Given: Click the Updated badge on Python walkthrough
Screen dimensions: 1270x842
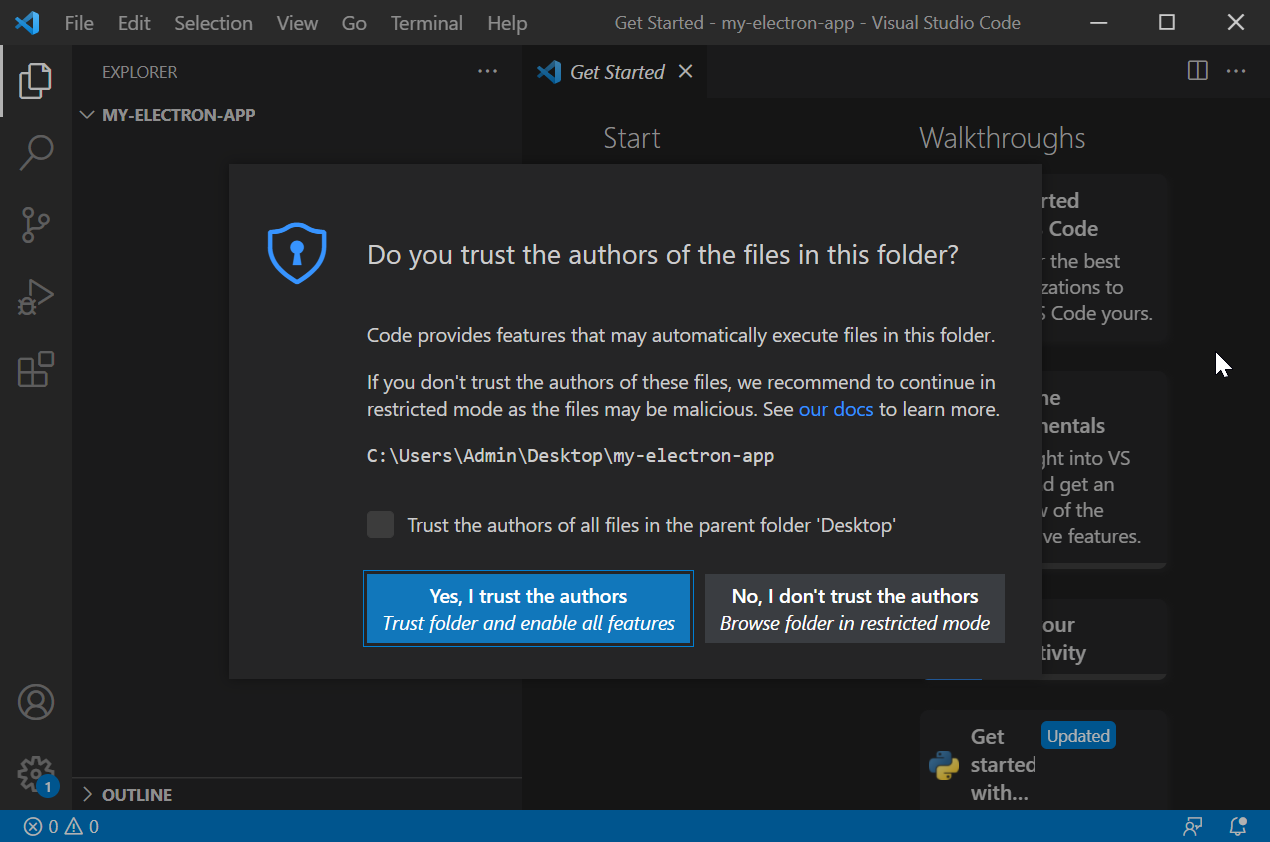Looking at the screenshot, I should point(1078,736).
